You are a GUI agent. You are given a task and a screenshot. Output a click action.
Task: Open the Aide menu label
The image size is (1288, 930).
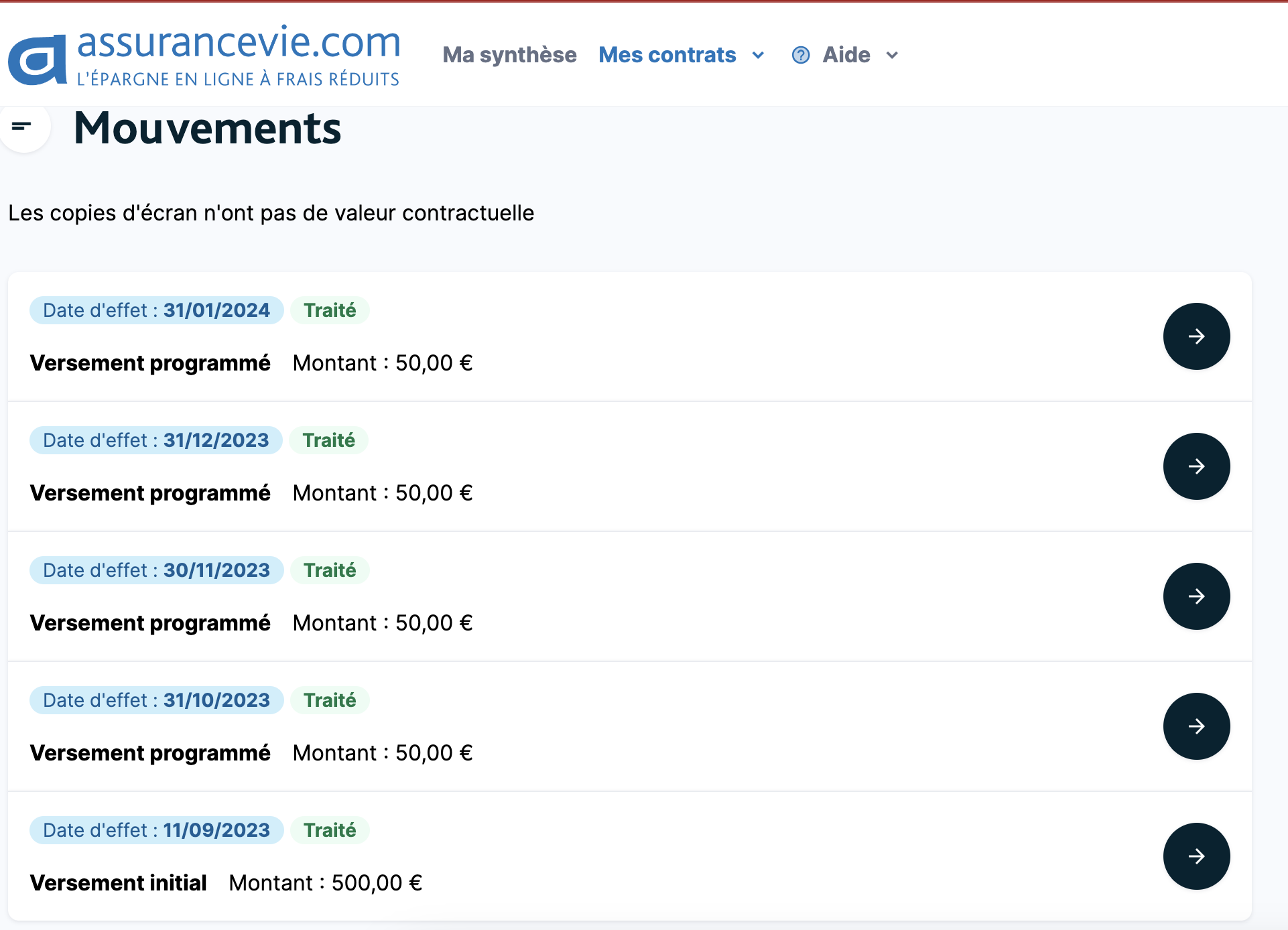(x=846, y=55)
